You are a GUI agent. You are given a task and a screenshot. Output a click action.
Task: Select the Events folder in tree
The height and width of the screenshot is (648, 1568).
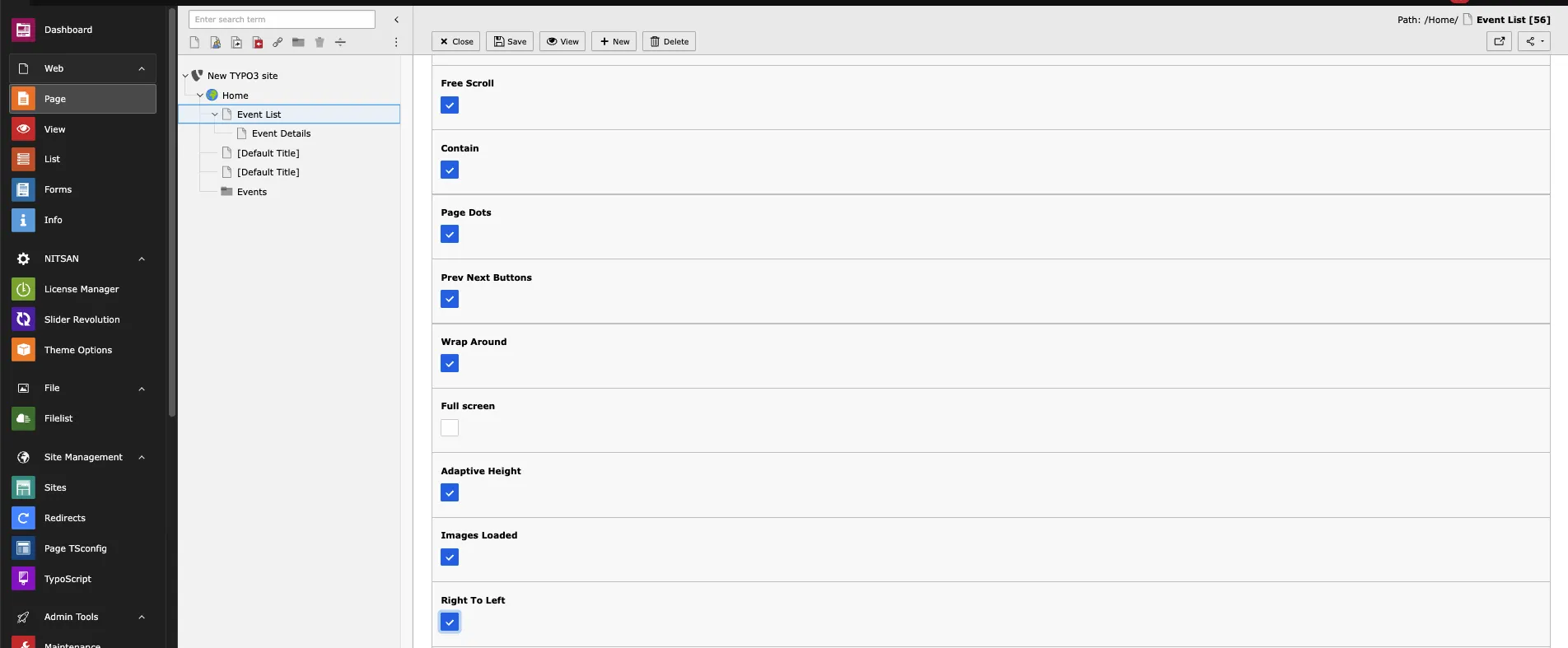[x=251, y=192]
